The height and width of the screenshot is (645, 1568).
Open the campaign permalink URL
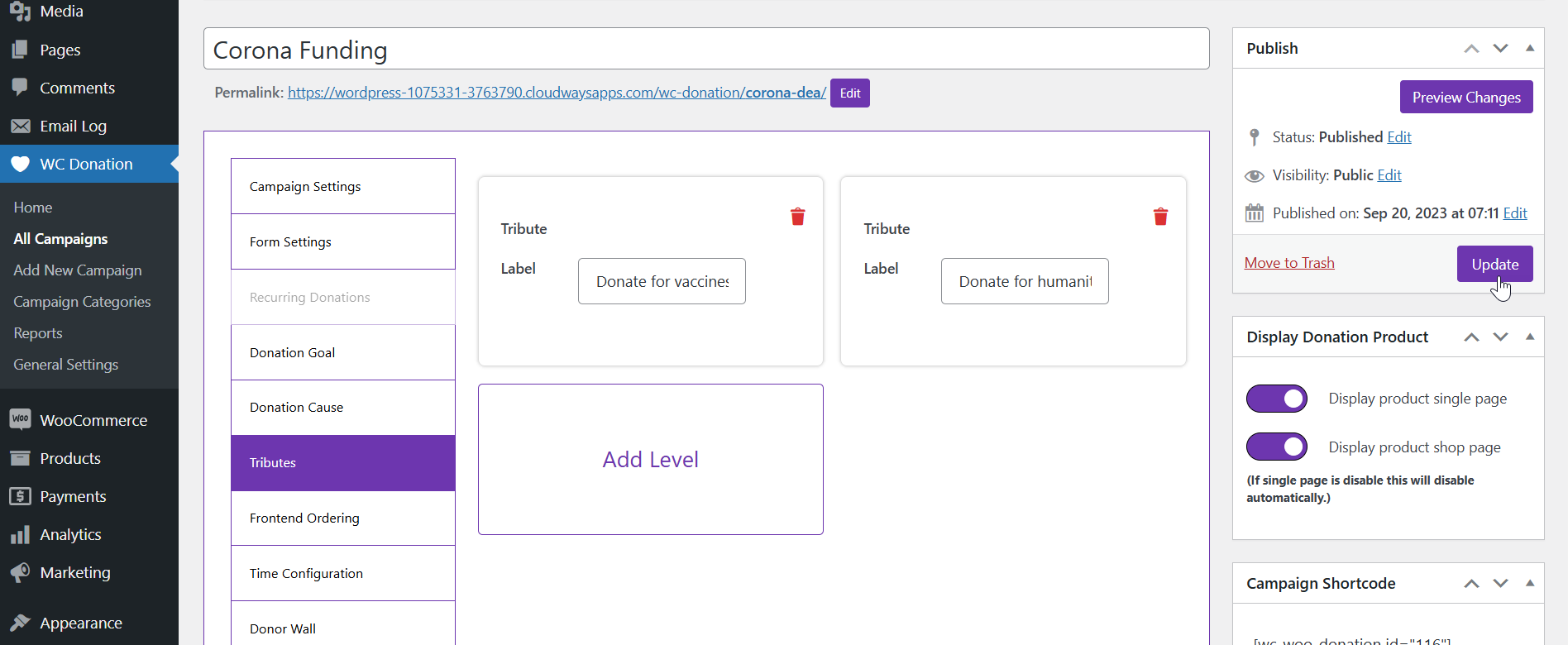coord(557,93)
